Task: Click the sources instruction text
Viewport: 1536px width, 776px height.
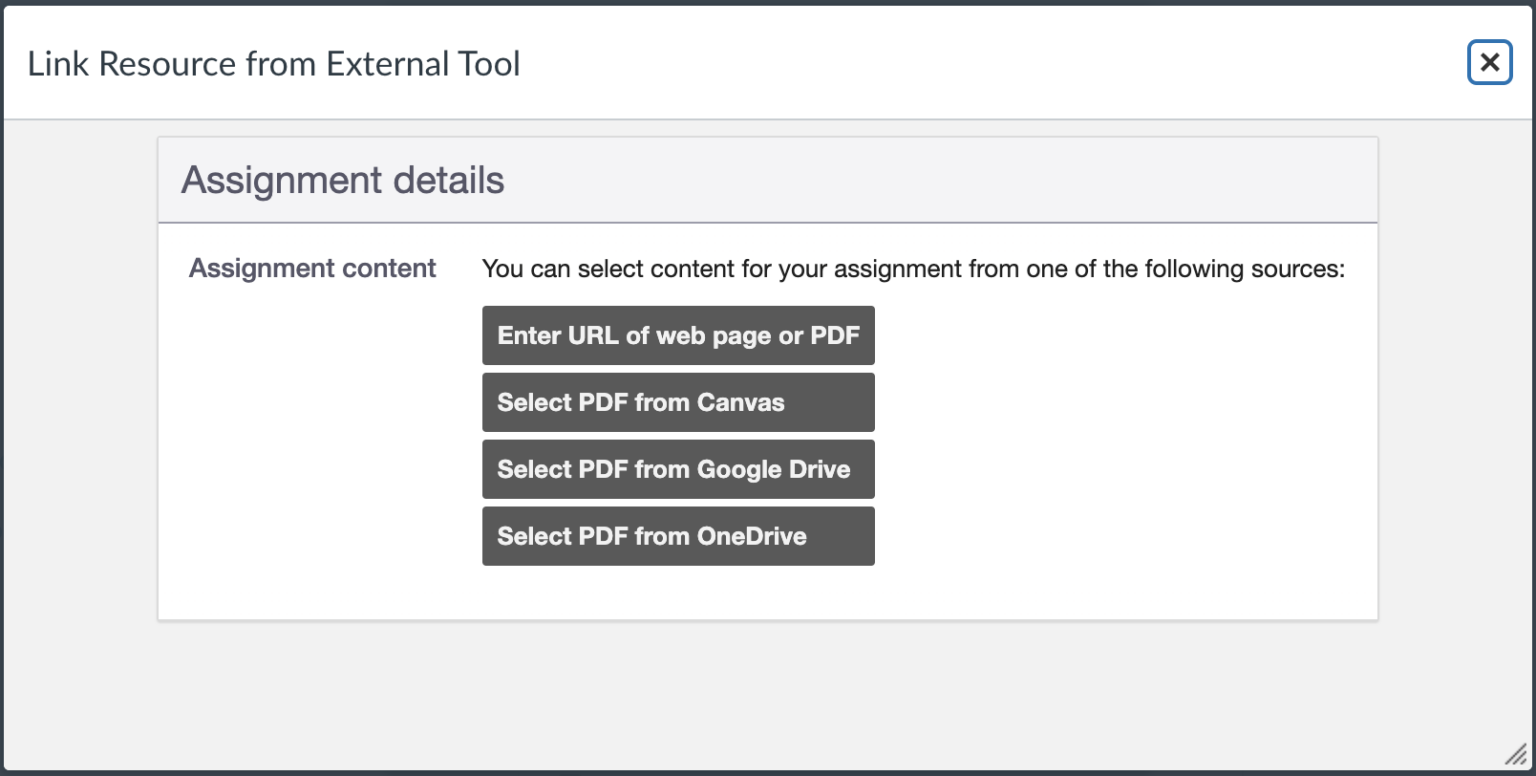Action: click(913, 268)
